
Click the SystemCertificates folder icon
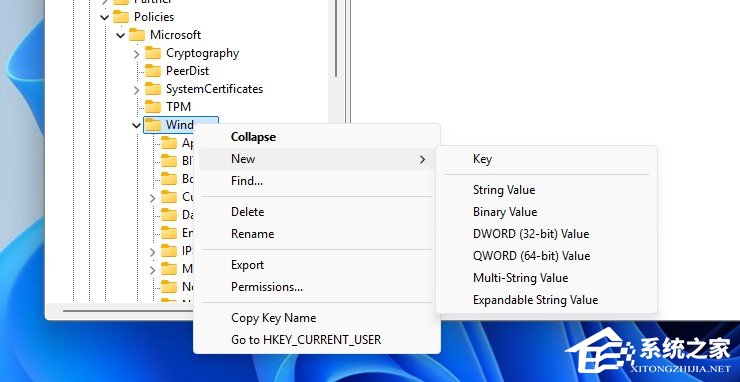pos(153,89)
